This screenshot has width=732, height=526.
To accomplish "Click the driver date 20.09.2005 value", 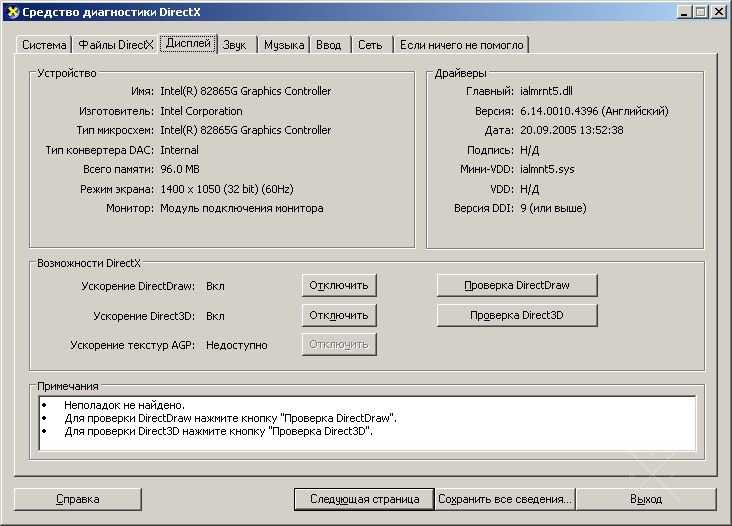I will [x=571, y=130].
